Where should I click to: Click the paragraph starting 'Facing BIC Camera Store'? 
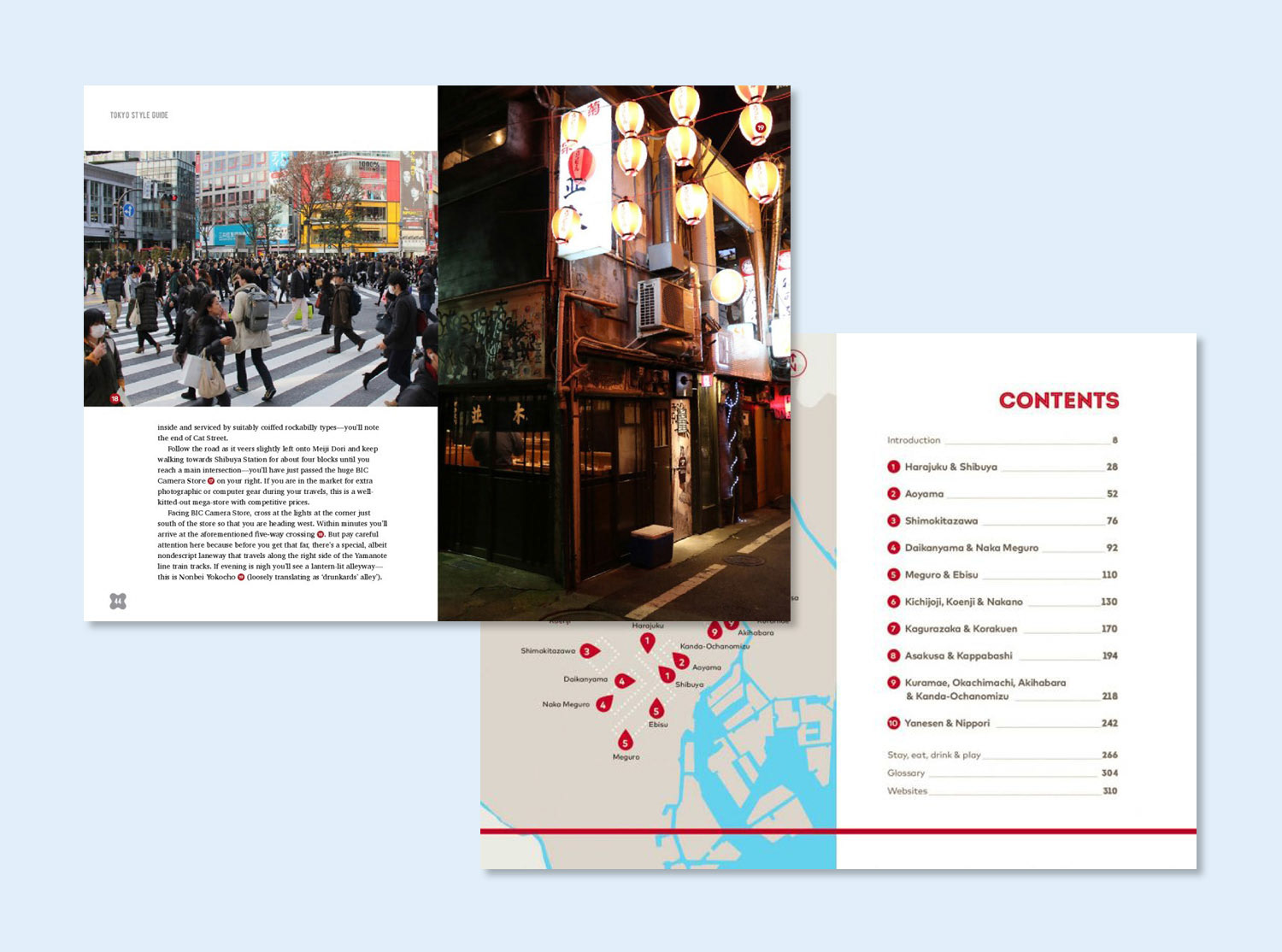coord(273,545)
